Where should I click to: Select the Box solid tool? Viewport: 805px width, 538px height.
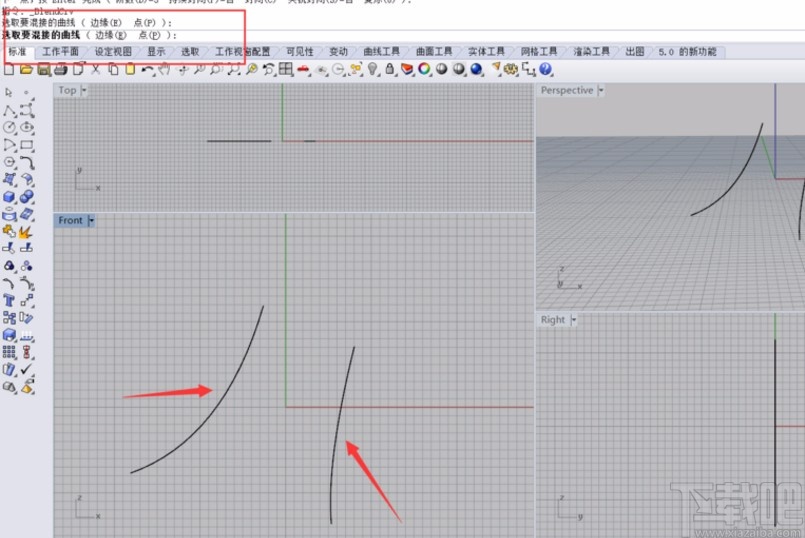coord(9,197)
